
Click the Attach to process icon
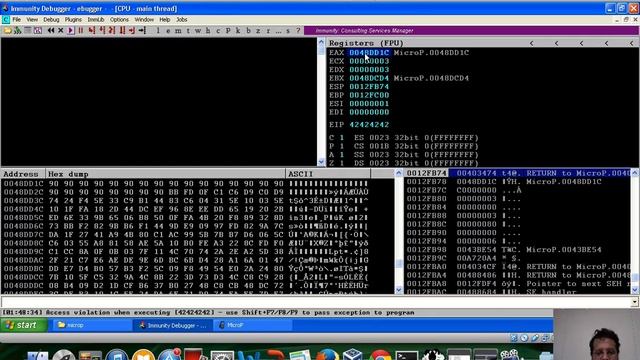(18, 31)
